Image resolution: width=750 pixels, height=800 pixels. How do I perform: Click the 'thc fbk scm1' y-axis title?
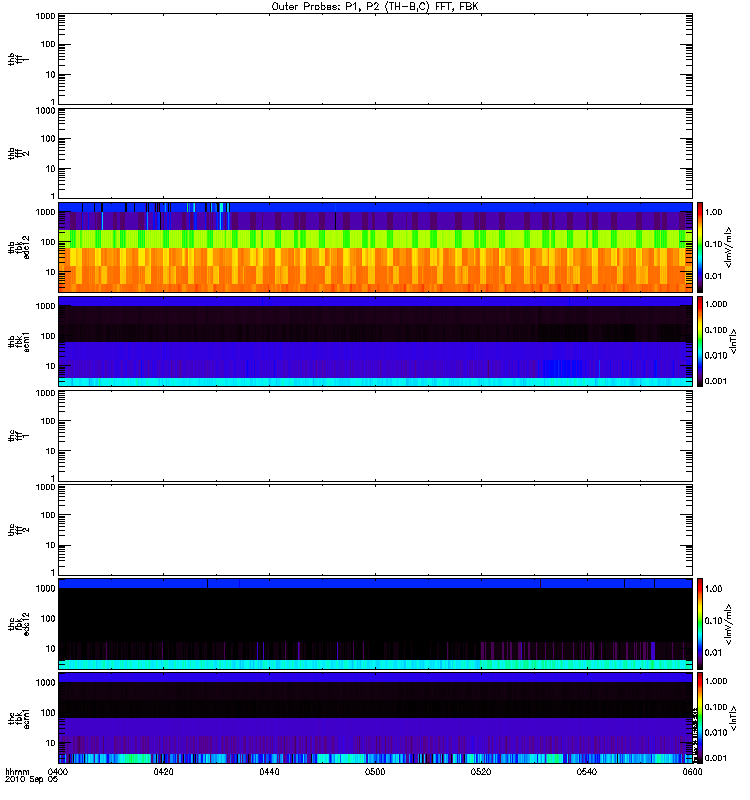coord(19,718)
